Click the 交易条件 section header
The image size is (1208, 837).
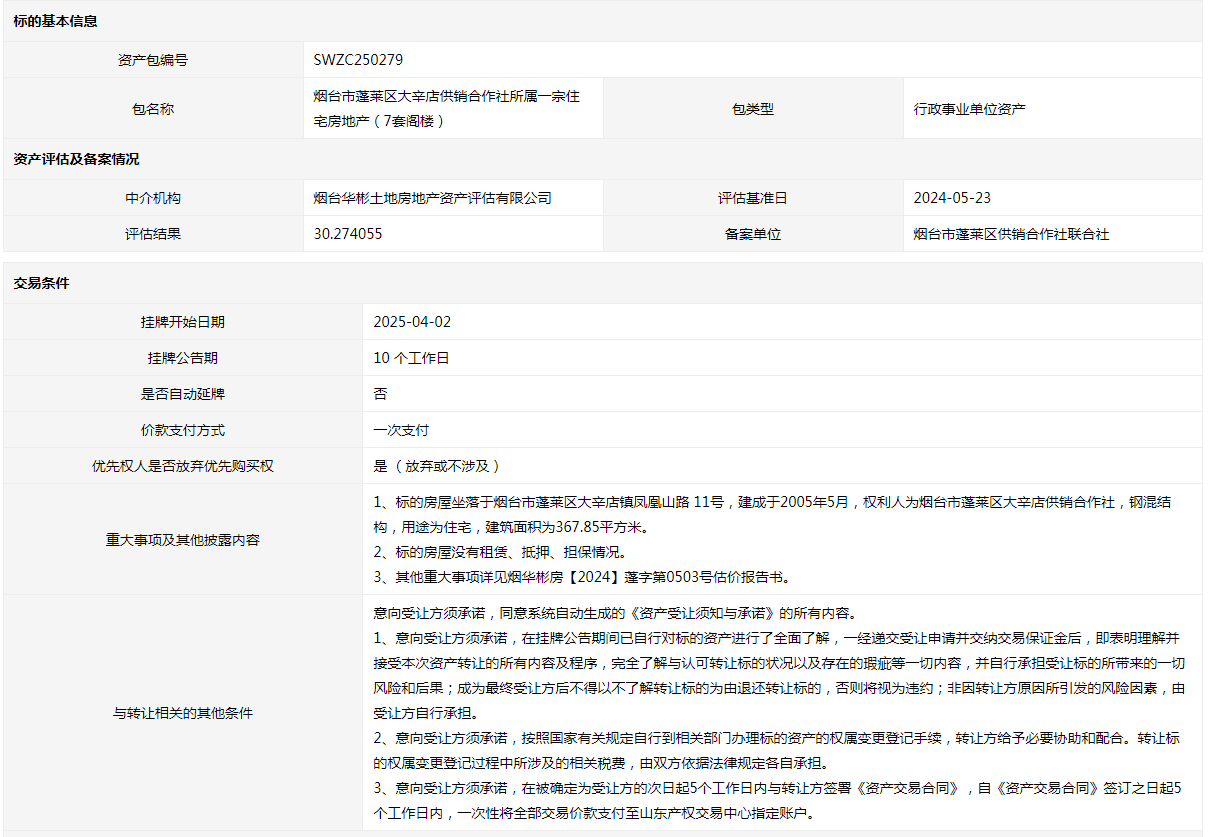pos(41,283)
